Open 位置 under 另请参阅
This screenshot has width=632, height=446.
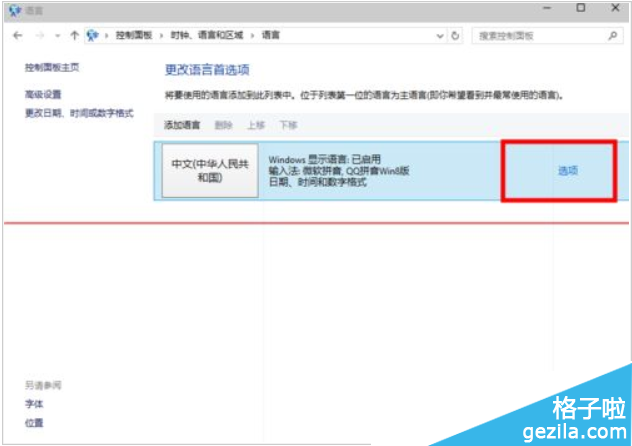click(x=34, y=423)
